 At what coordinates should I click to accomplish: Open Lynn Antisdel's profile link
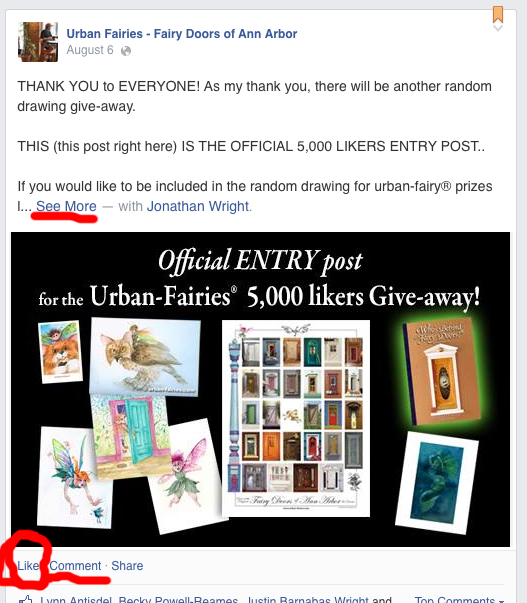pyautogui.click(x=76, y=599)
